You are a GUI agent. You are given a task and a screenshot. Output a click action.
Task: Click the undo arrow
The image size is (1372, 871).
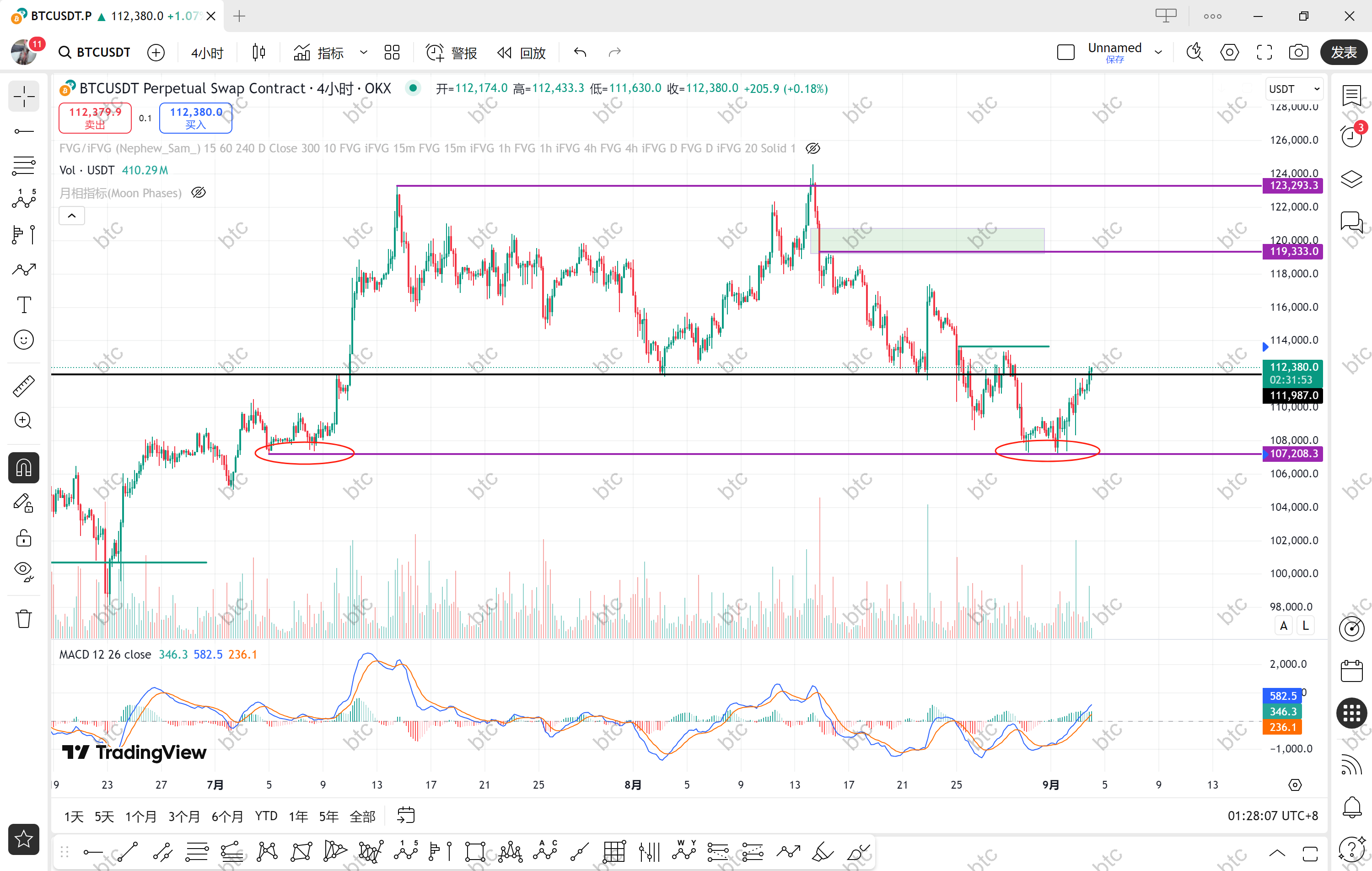coord(580,53)
